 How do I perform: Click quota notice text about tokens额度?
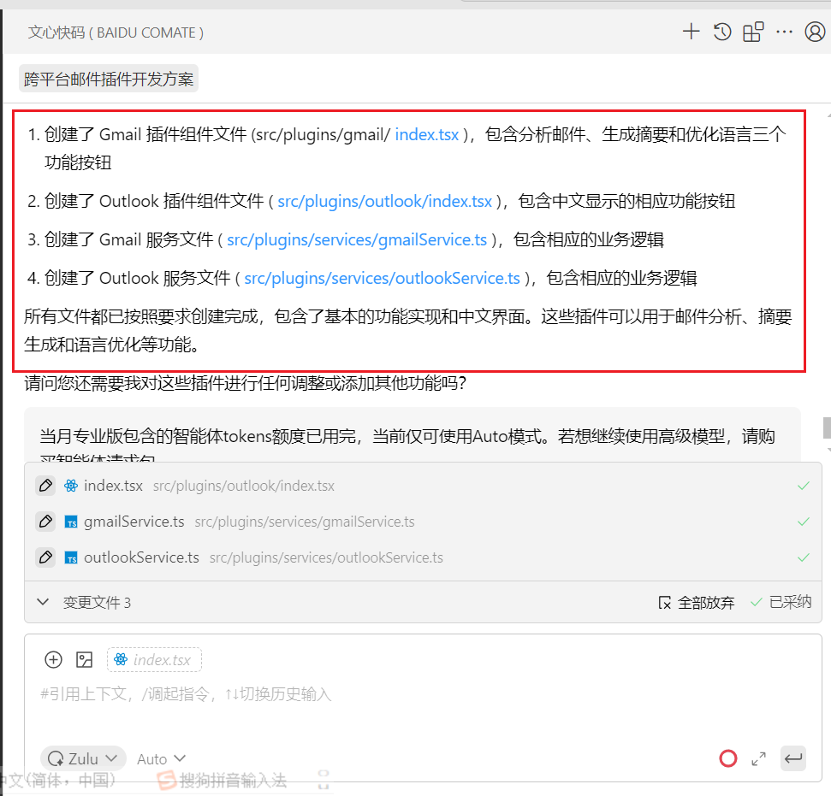click(x=407, y=436)
